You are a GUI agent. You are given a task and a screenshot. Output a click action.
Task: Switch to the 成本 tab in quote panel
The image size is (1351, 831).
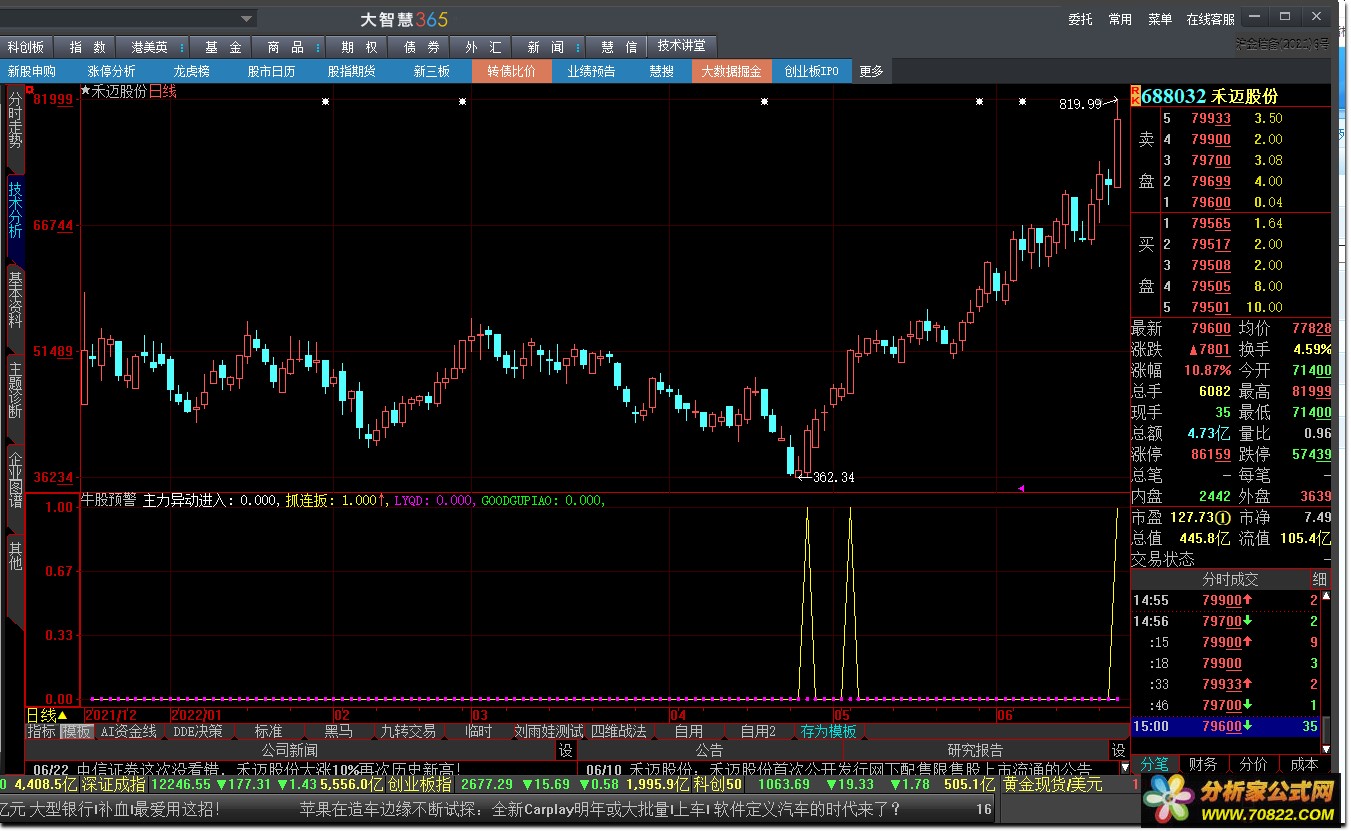(x=1304, y=764)
